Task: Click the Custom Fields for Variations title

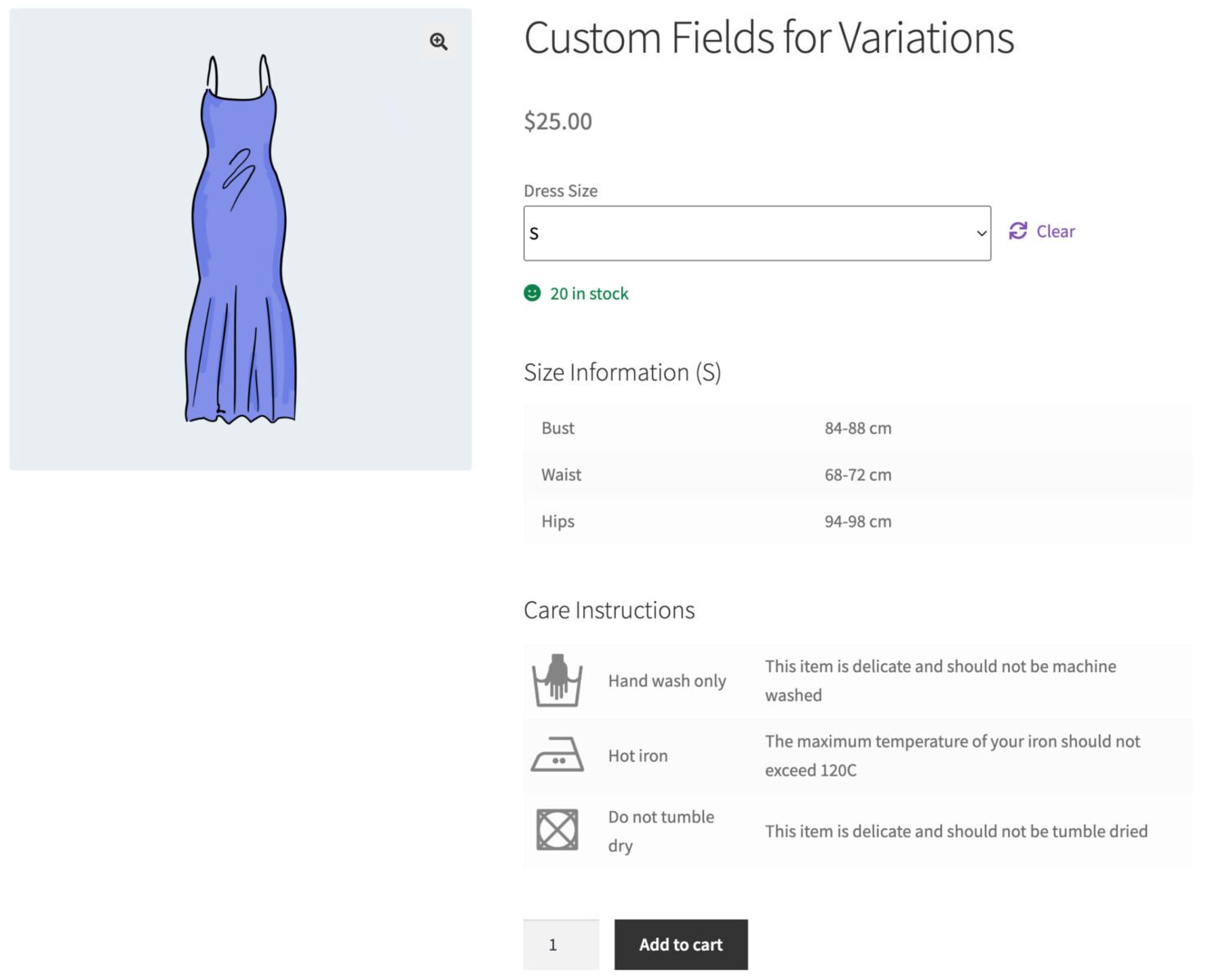Action: click(769, 38)
